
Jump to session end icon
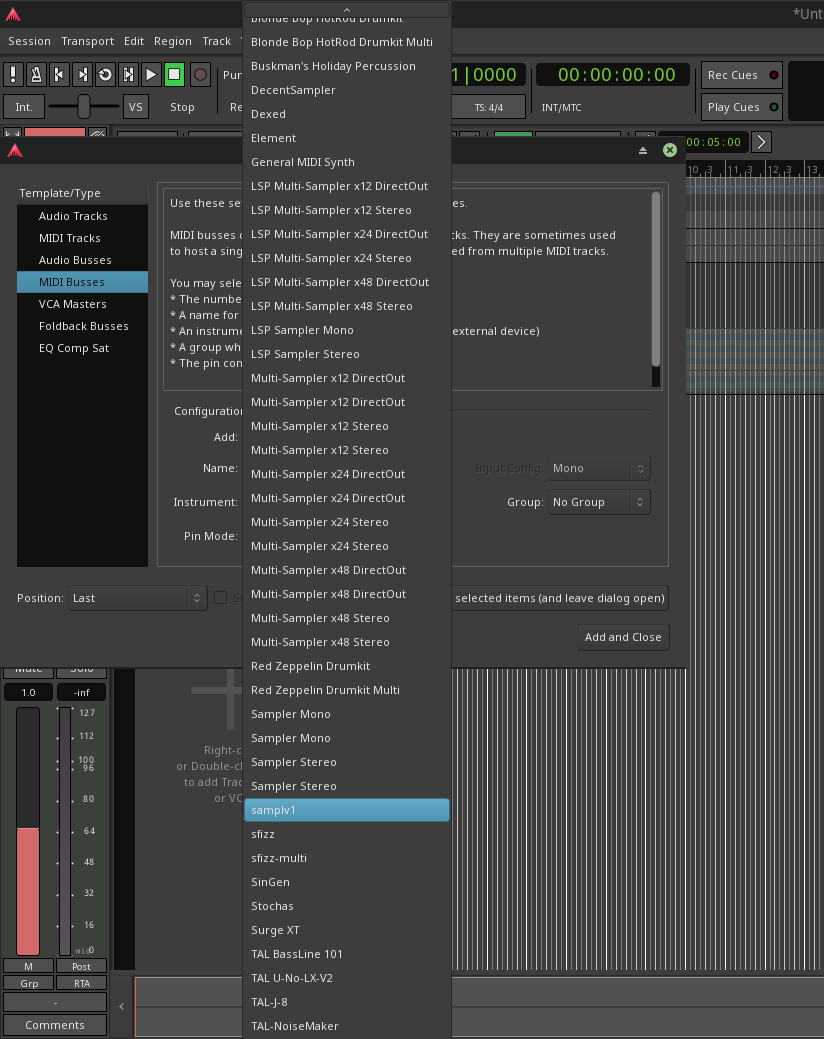pyautogui.click(x=82, y=75)
